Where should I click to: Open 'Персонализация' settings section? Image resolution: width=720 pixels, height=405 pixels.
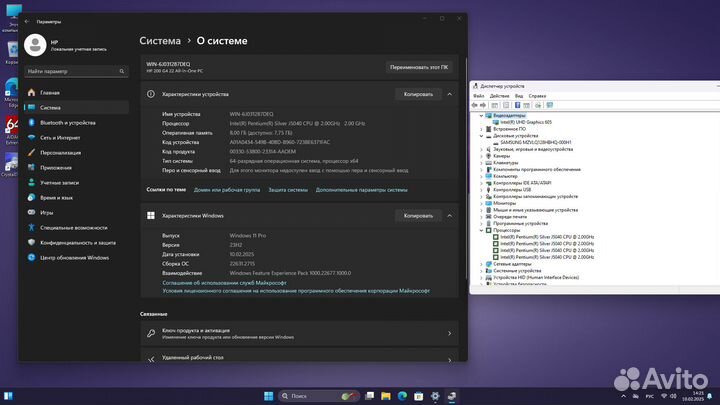tap(60, 153)
